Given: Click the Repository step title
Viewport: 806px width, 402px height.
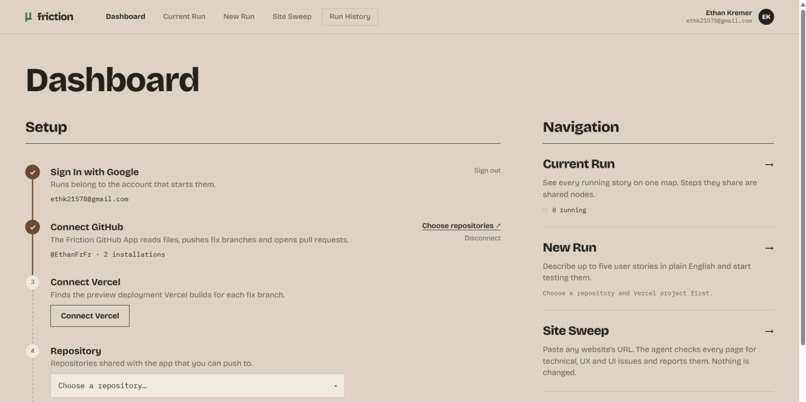Looking at the screenshot, I should click(76, 351).
